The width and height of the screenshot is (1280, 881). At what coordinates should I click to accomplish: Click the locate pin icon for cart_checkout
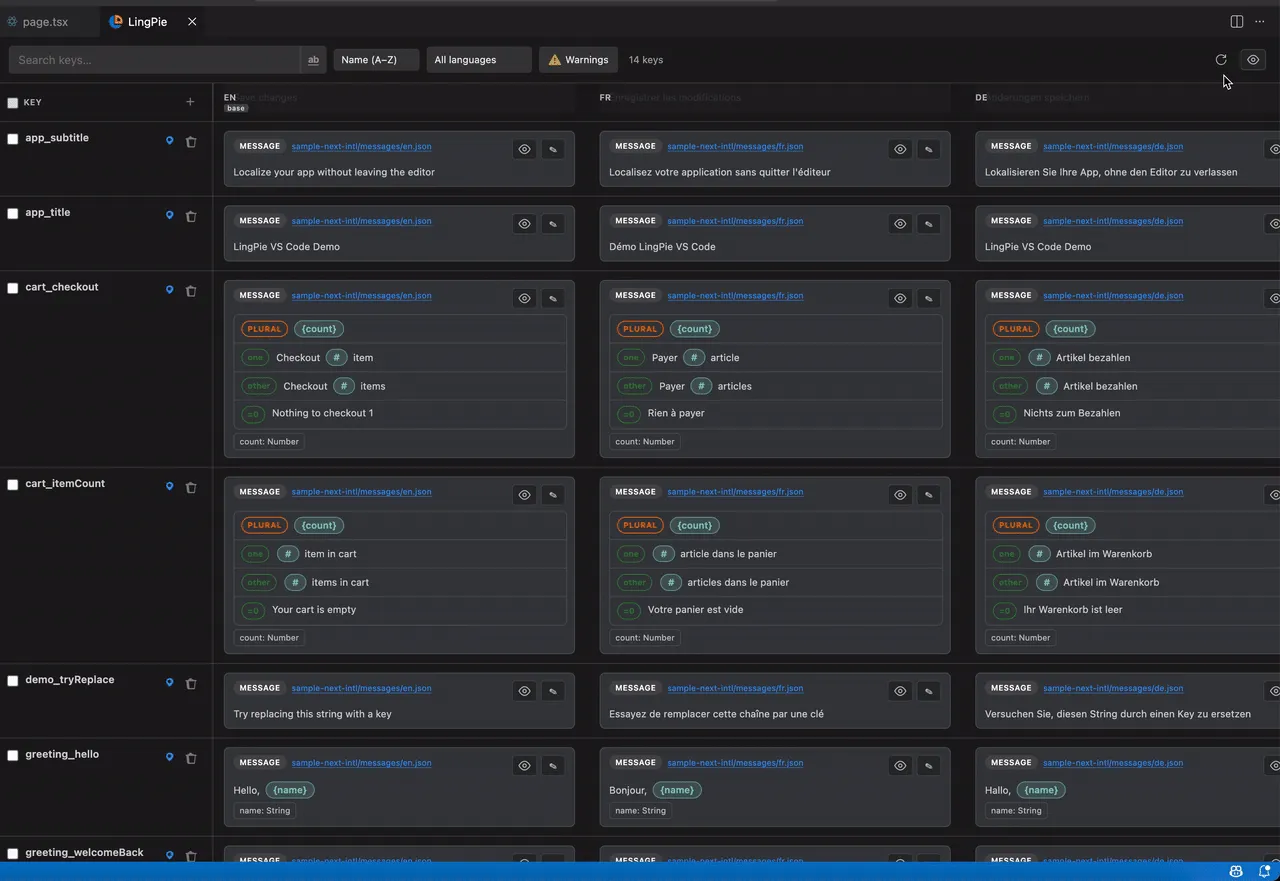[x=169, y=291]
